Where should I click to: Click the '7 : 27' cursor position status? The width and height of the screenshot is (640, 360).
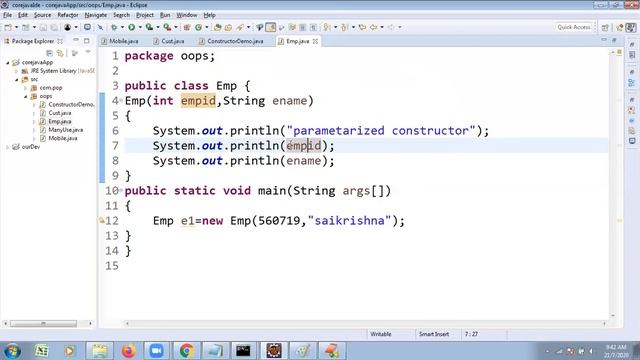(x=471, y=334)
